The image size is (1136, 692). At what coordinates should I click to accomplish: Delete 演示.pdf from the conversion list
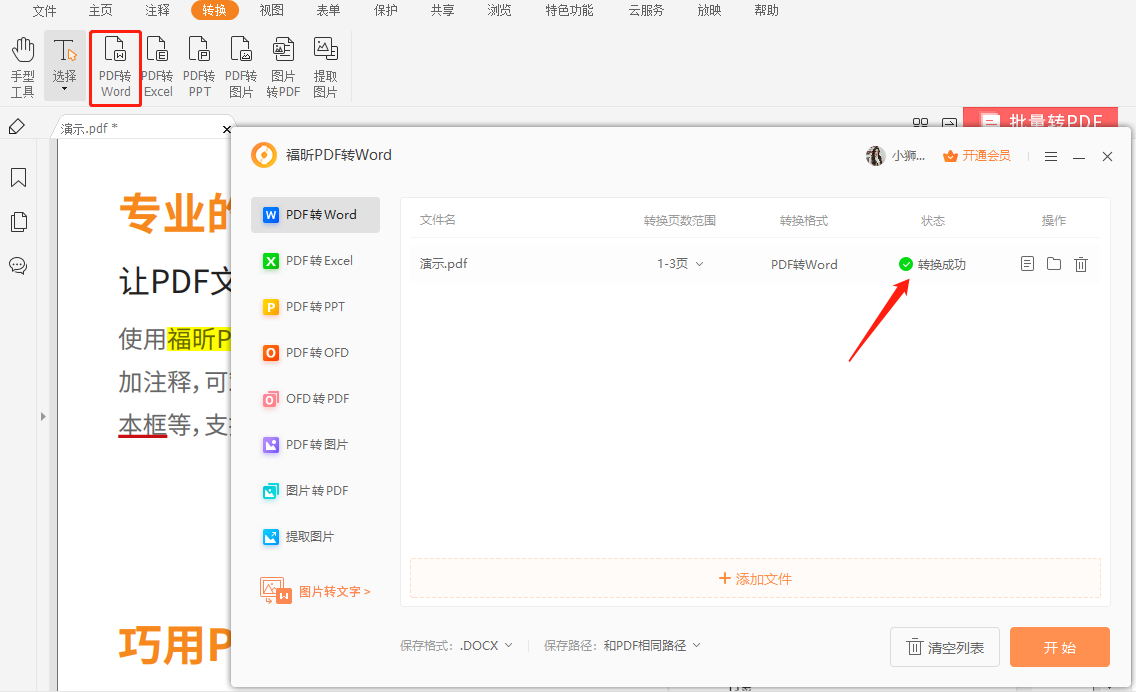1081,264
